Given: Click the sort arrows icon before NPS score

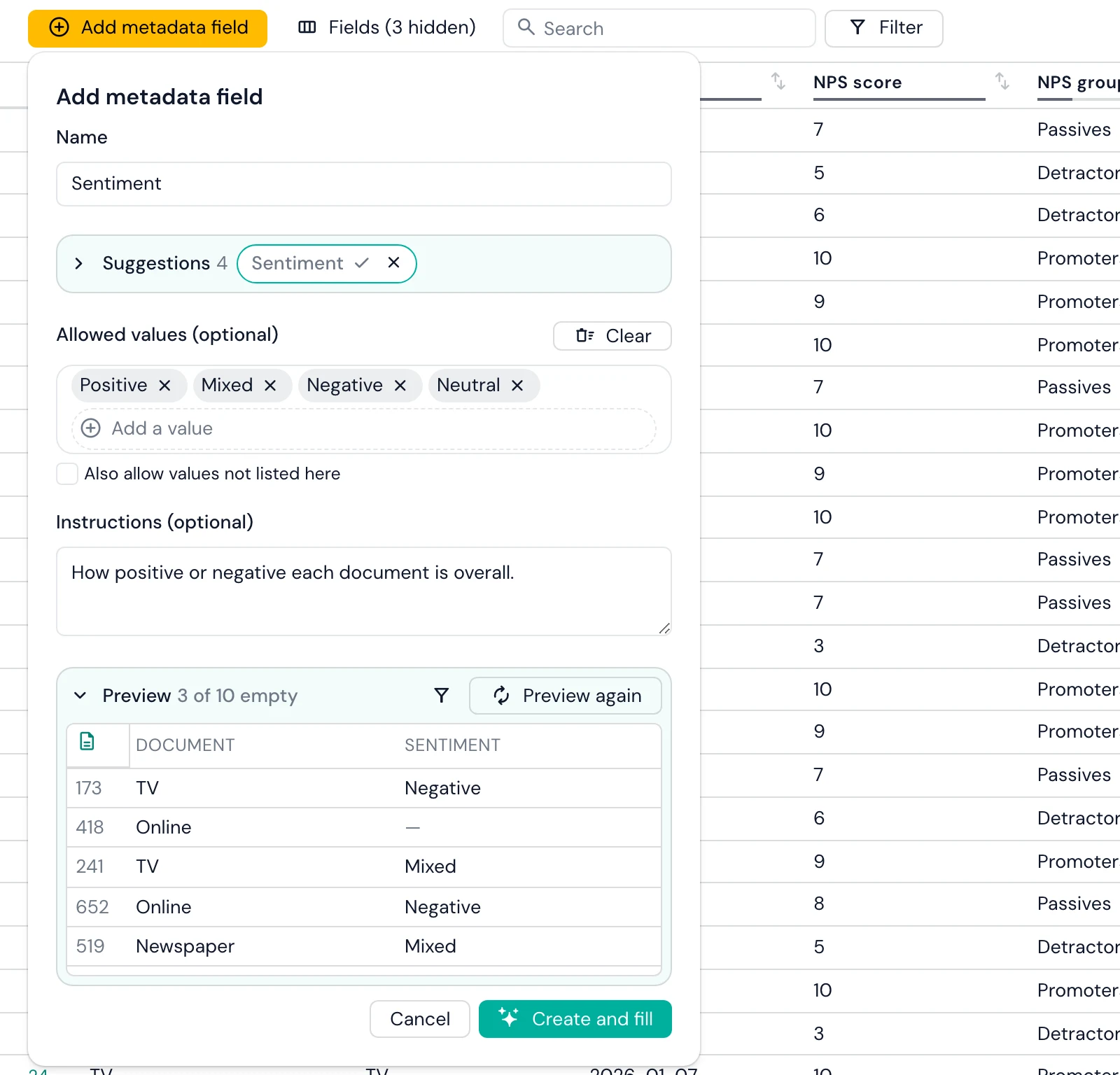Looking at the screenshot, I should coord(778,81).
